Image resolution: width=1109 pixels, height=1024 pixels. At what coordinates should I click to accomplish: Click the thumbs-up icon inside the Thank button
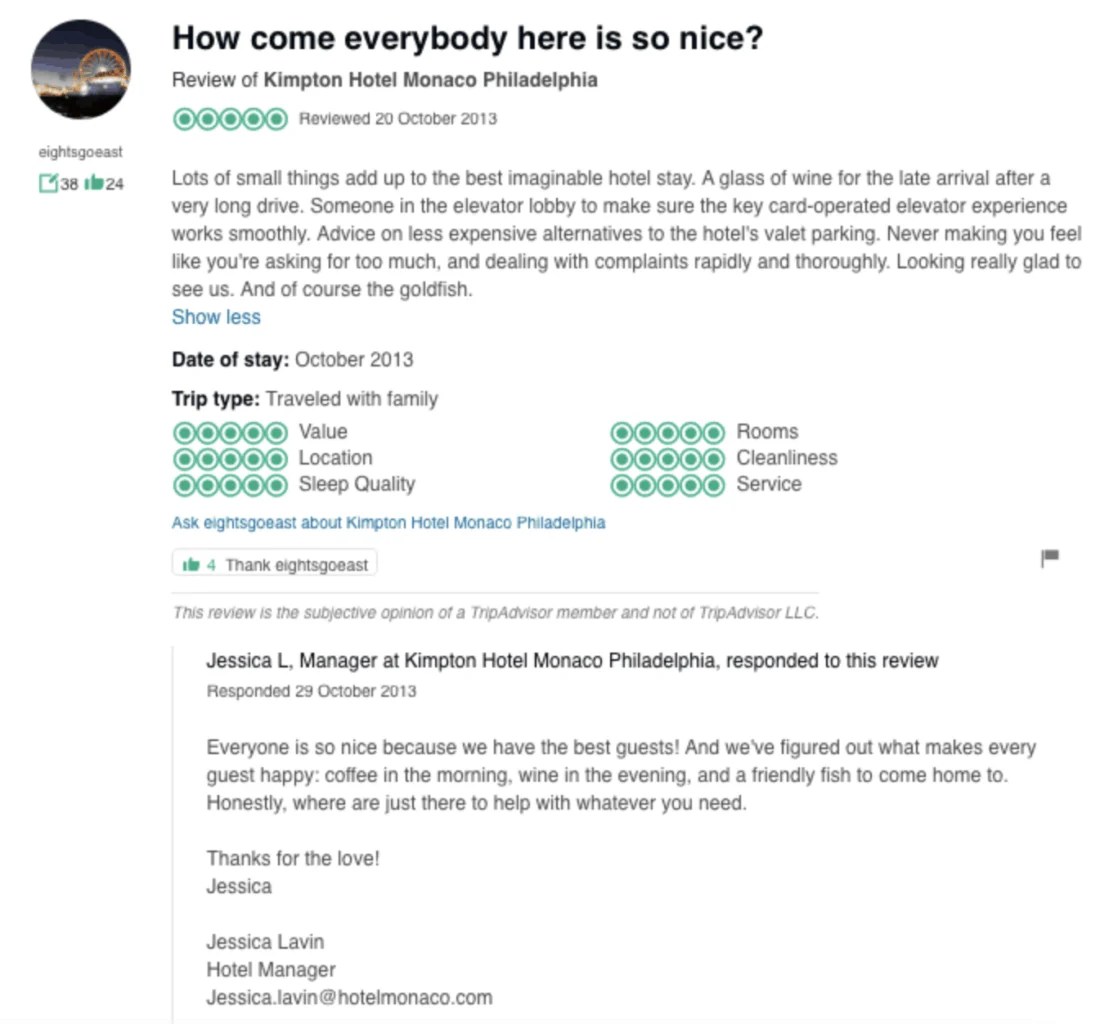[192, 563]
